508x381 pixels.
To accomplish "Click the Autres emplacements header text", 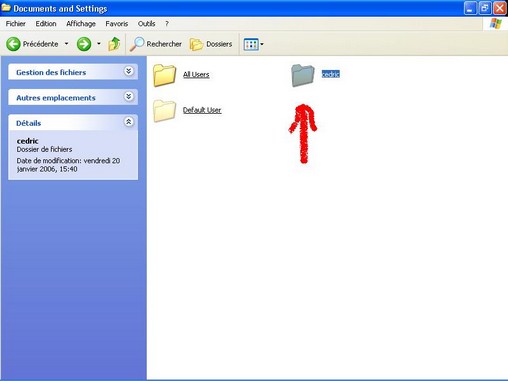I will click(56, 98).
